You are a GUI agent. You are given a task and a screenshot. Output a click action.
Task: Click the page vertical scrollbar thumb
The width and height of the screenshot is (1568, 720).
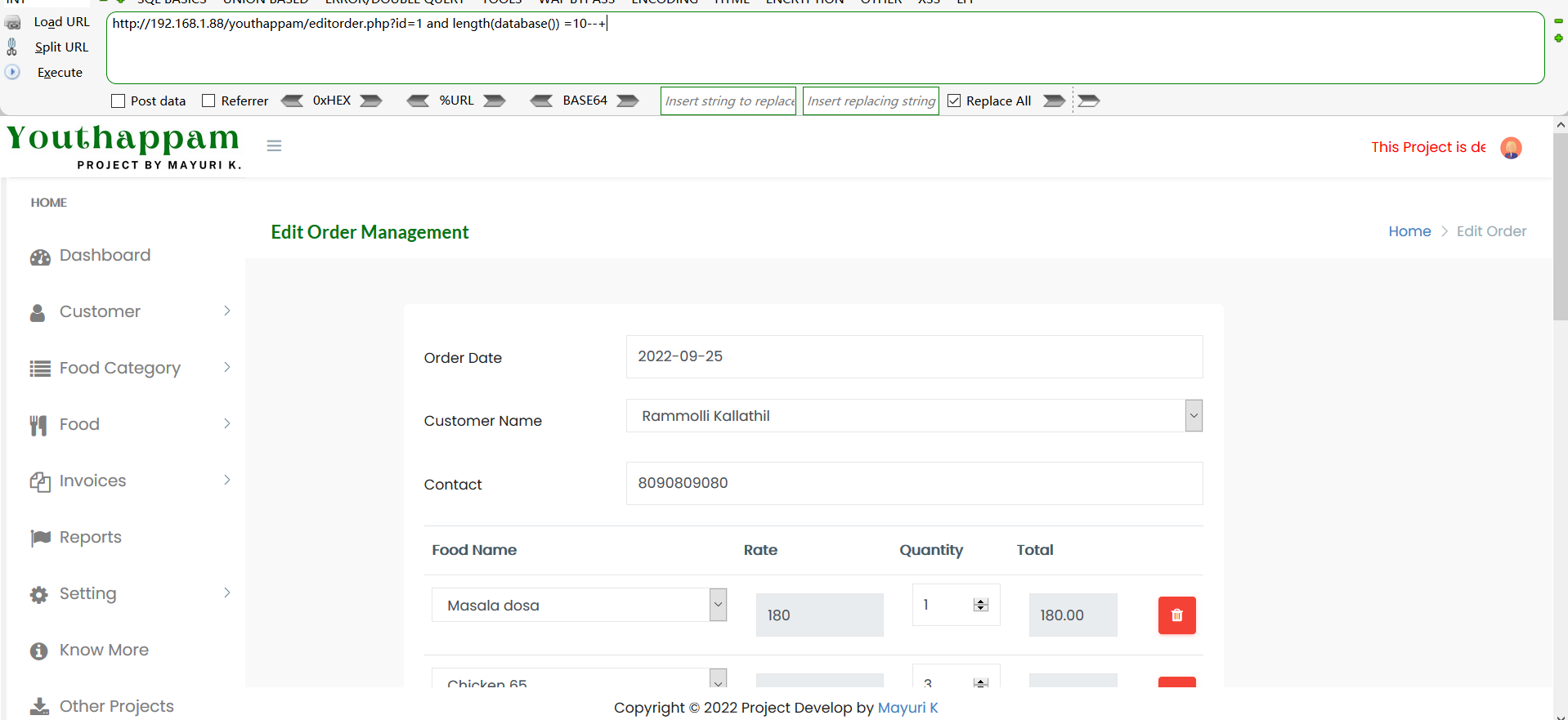point(1561,227)
